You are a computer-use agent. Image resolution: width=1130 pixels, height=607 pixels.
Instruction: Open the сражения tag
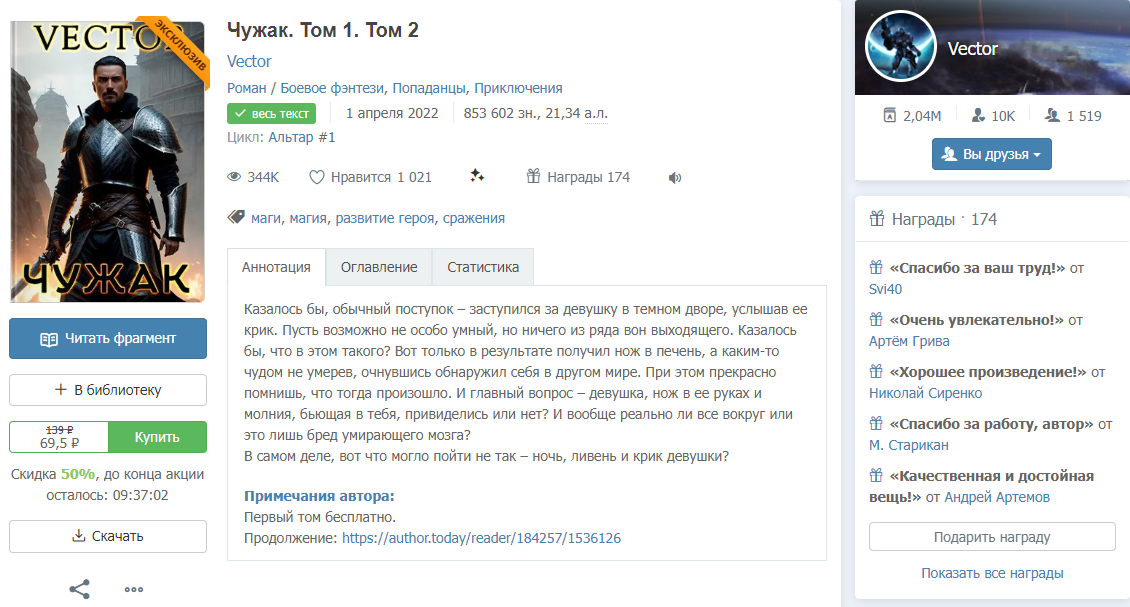pos(473,218)
